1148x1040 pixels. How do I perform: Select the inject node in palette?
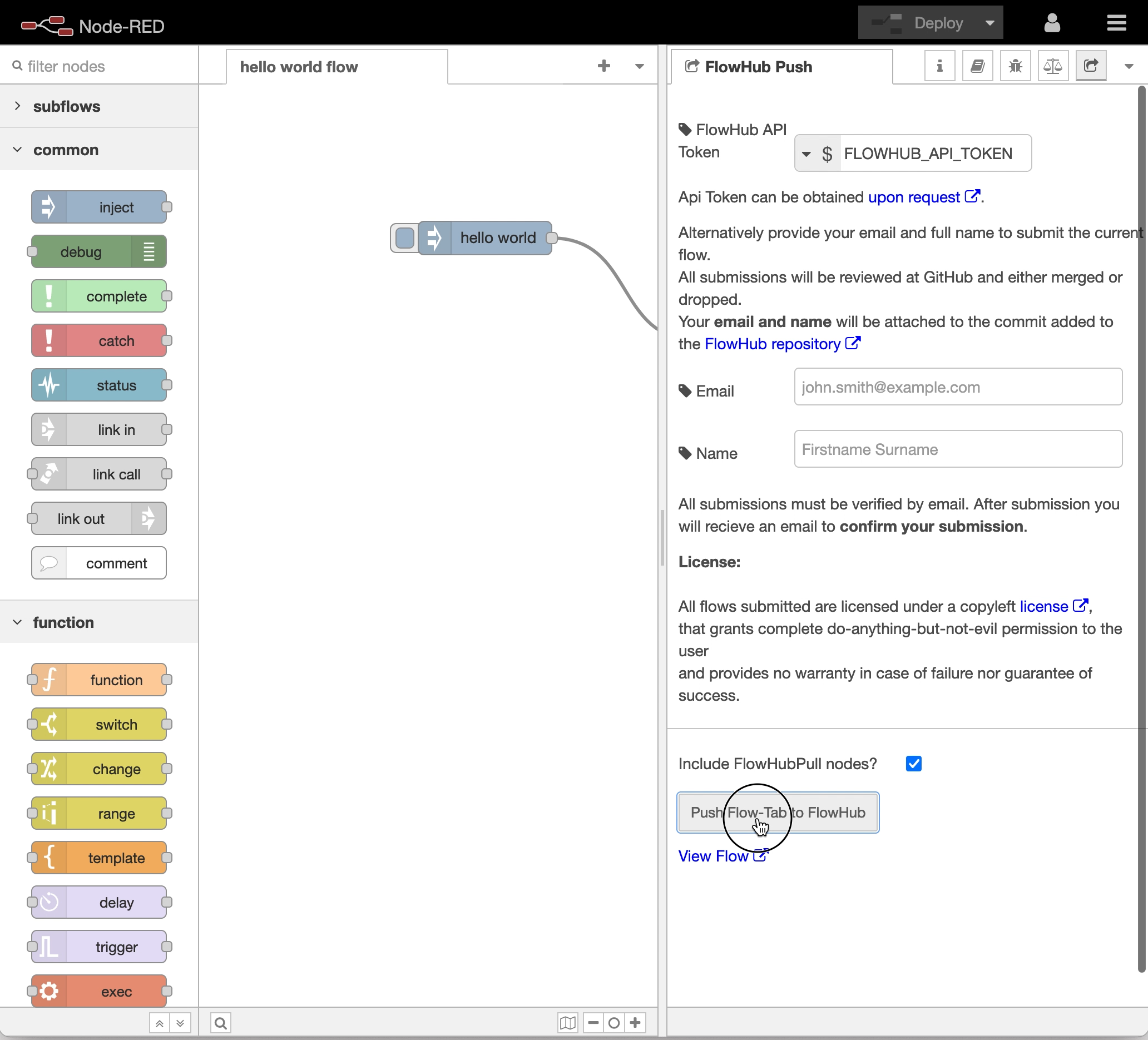[x=99, y=207]
